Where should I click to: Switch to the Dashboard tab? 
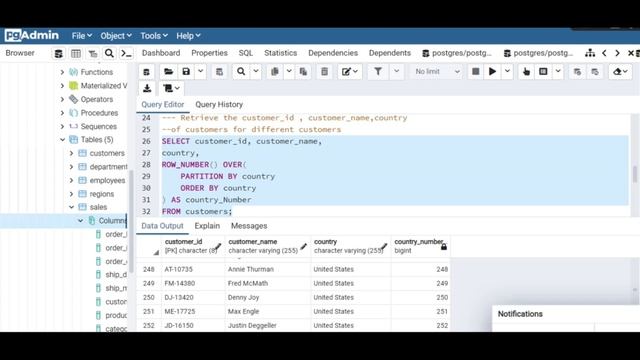[x=161, y=53]
